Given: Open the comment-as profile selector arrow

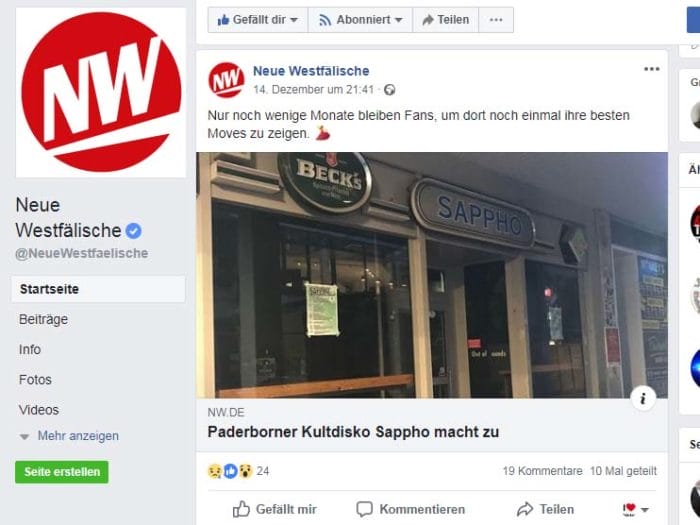Looking at the screenshot, I should tap(636, 509).
